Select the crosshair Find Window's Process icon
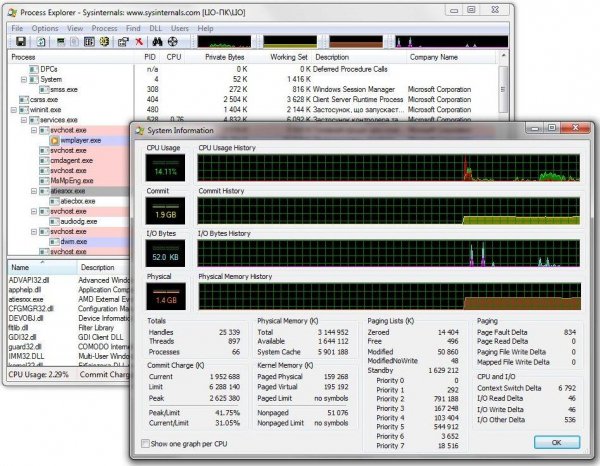Image resolution: width=600 pixels, height=466 pixels. pos(173,41)
